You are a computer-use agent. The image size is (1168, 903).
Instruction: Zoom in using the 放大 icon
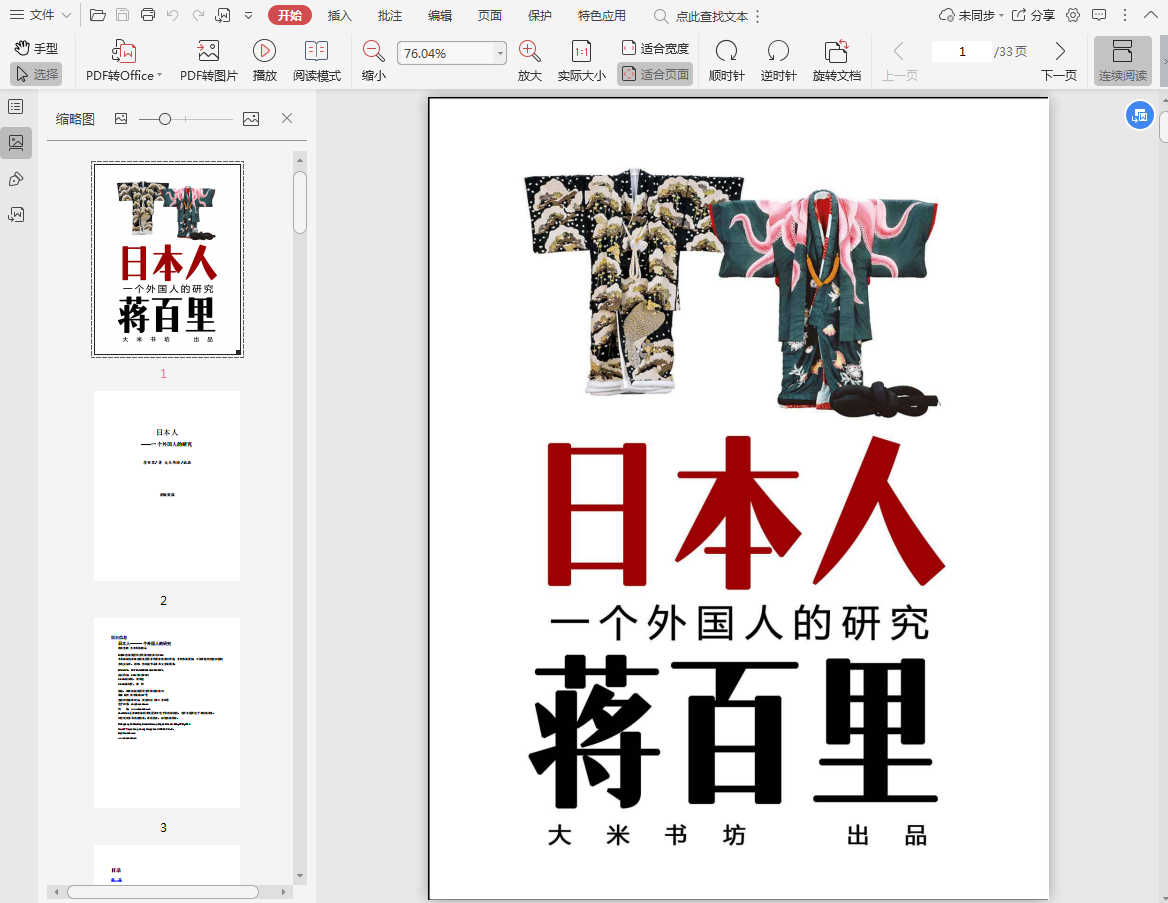[529, 52]
